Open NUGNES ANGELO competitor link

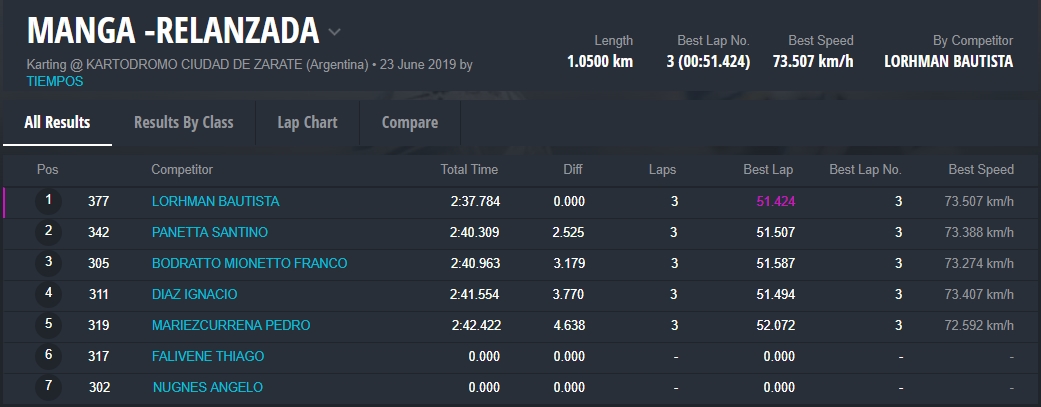point(207,387)
